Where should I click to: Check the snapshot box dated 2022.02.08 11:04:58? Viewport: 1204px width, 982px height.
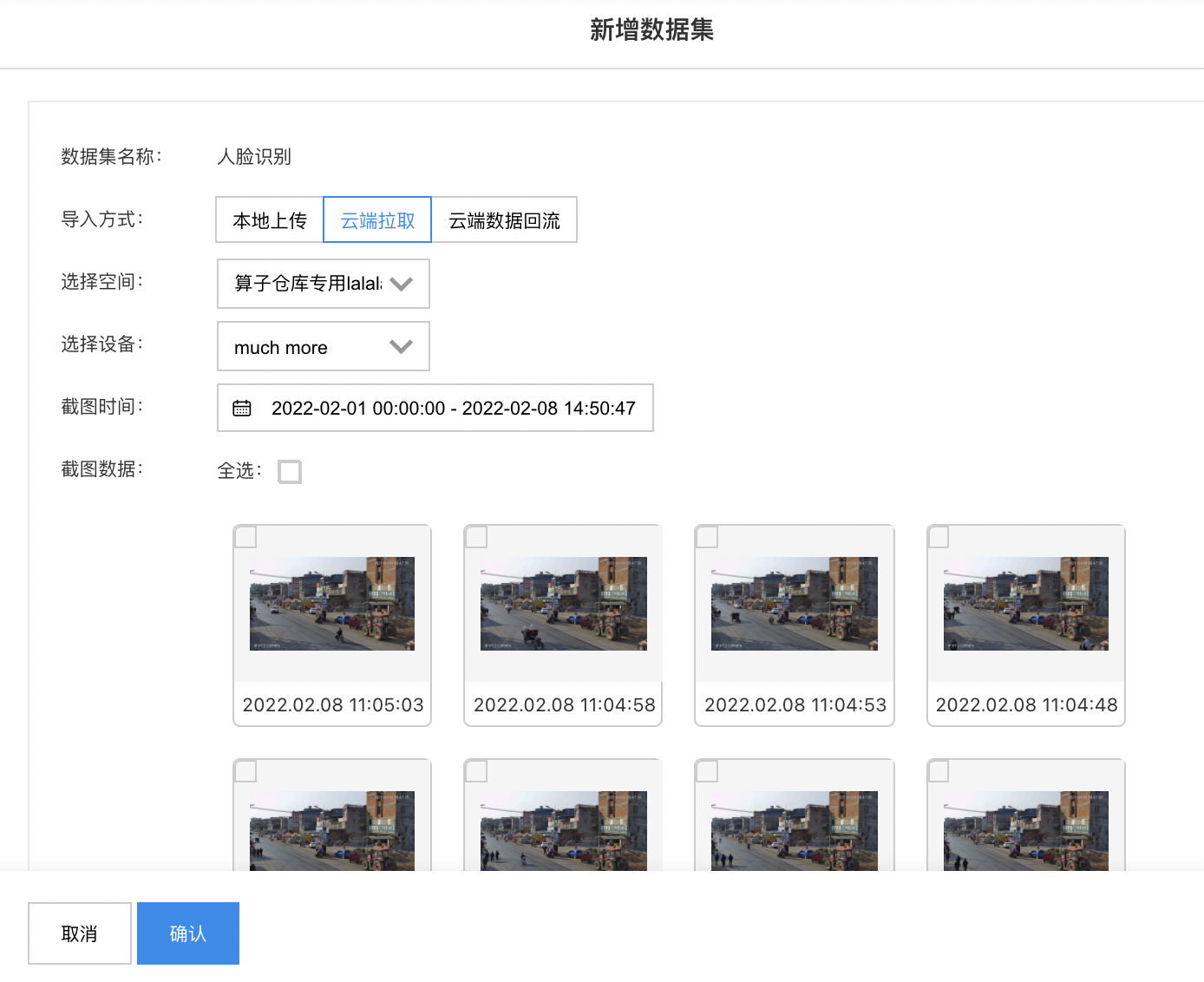coord(476,537)
